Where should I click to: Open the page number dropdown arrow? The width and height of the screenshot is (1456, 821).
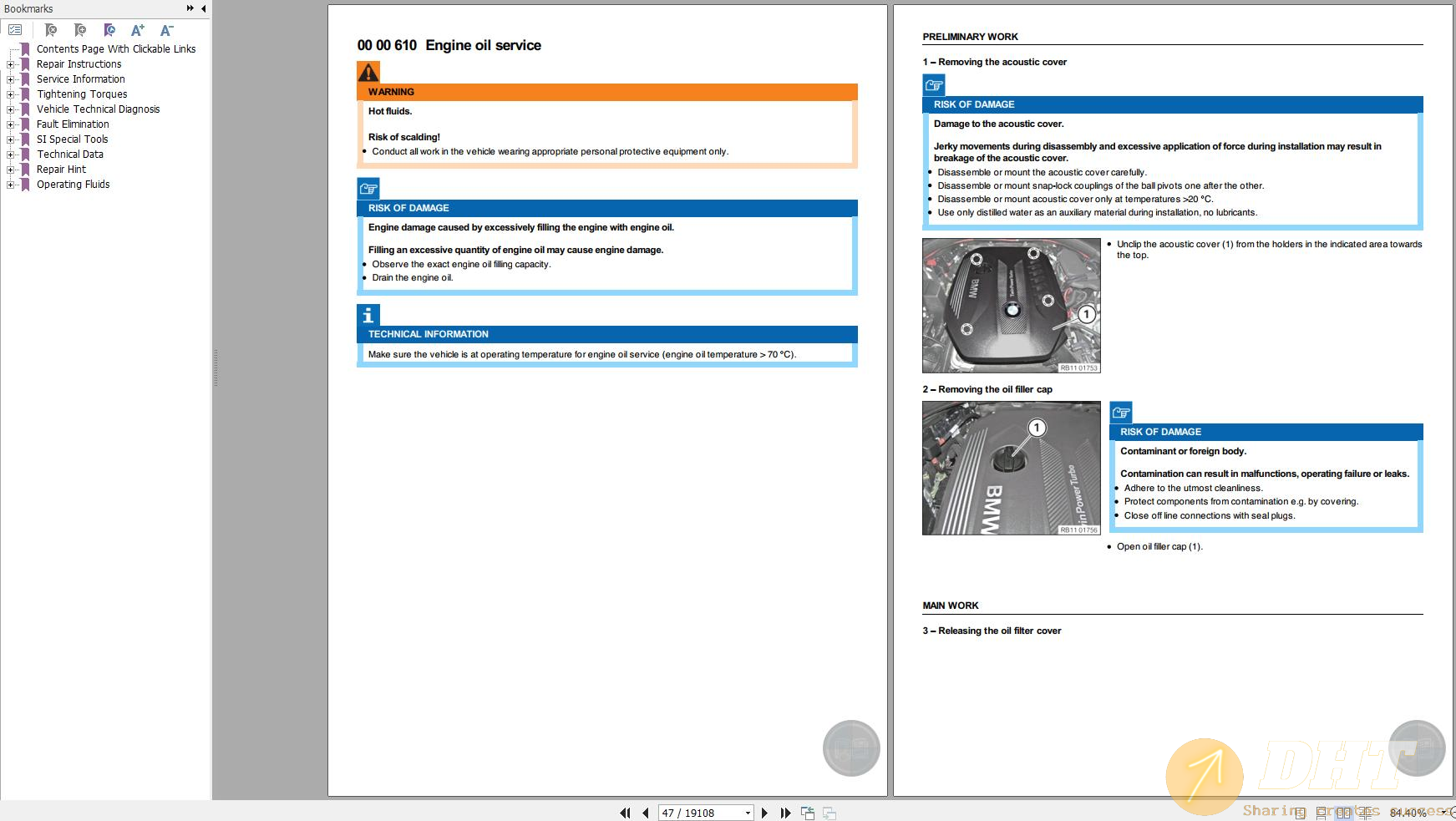(x=748, y=813)
